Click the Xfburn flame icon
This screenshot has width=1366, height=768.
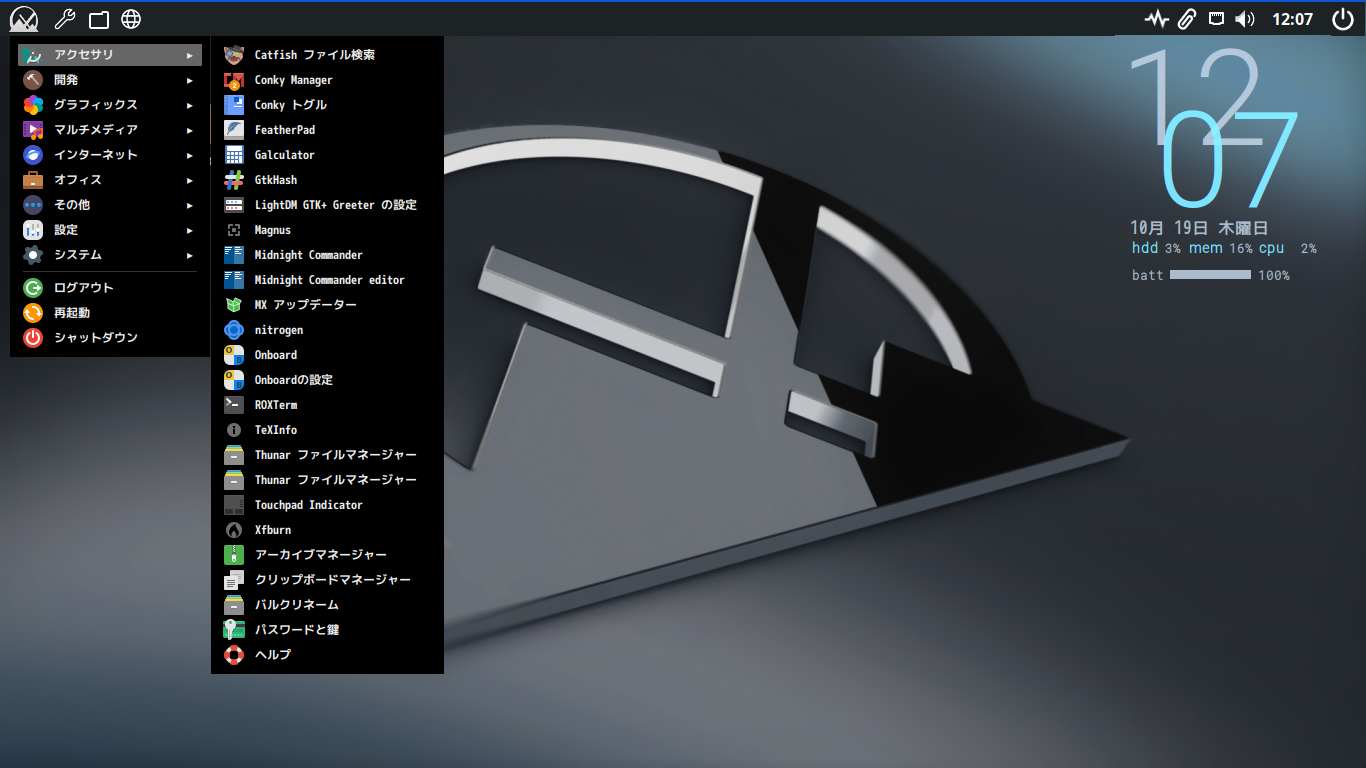234,530
